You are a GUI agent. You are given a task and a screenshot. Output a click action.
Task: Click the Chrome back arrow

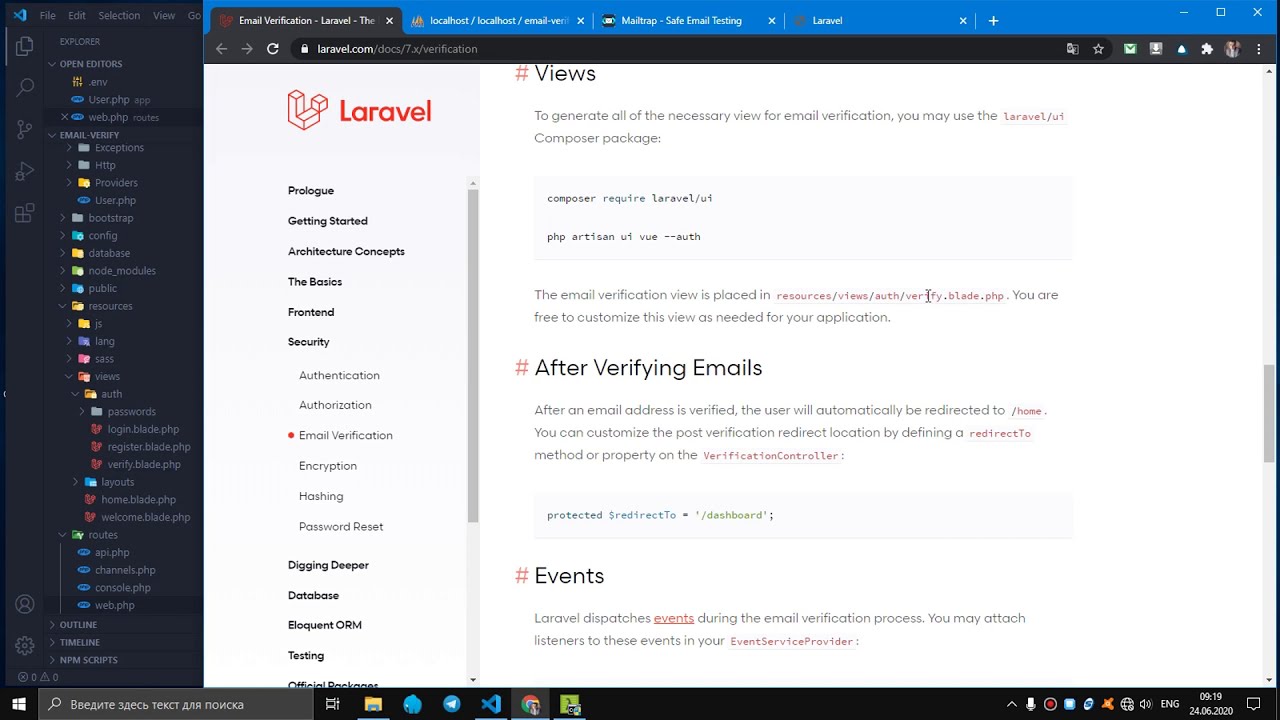point(222,48)
